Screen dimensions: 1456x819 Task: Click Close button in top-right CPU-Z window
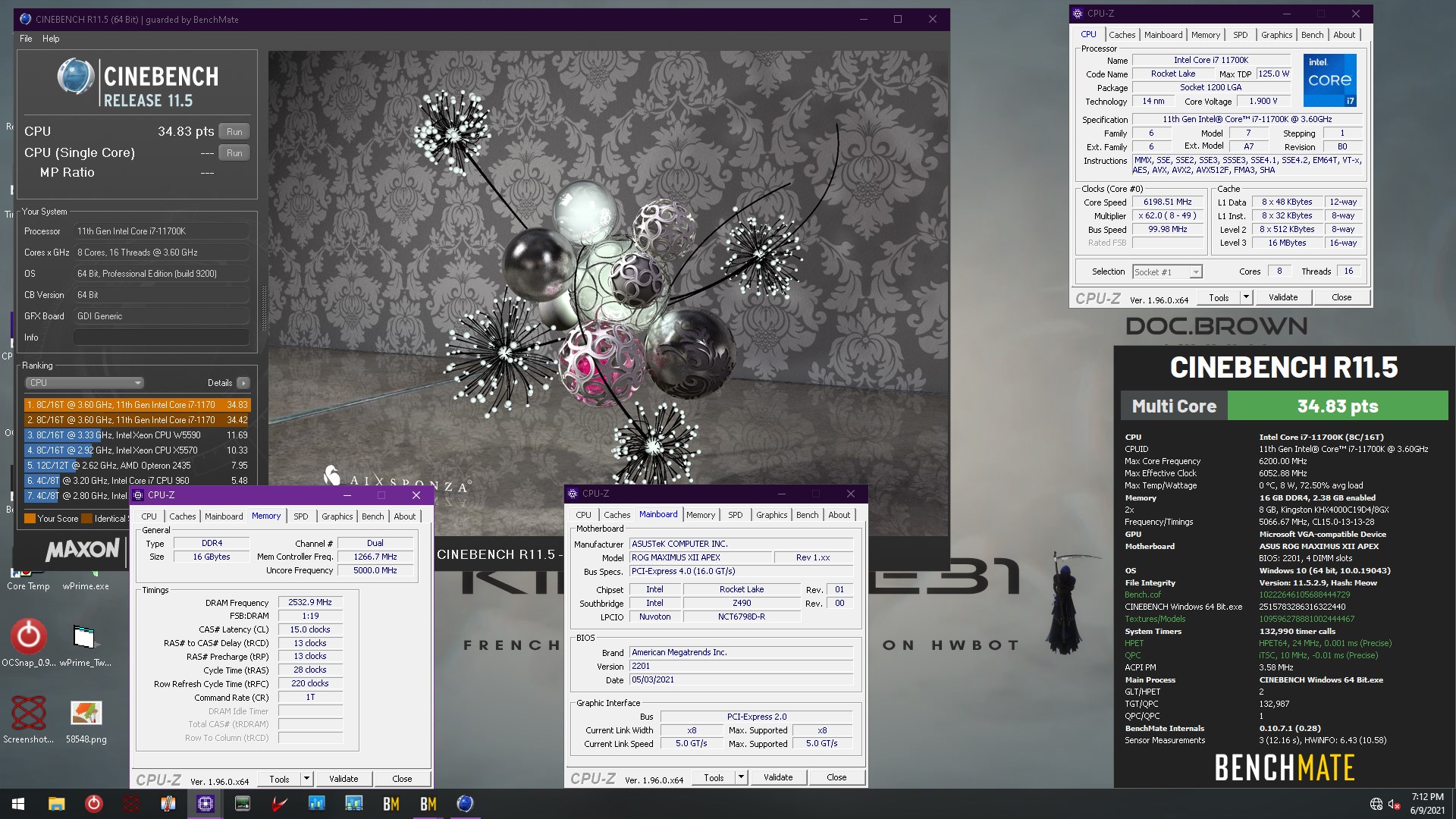(1341, 297)
